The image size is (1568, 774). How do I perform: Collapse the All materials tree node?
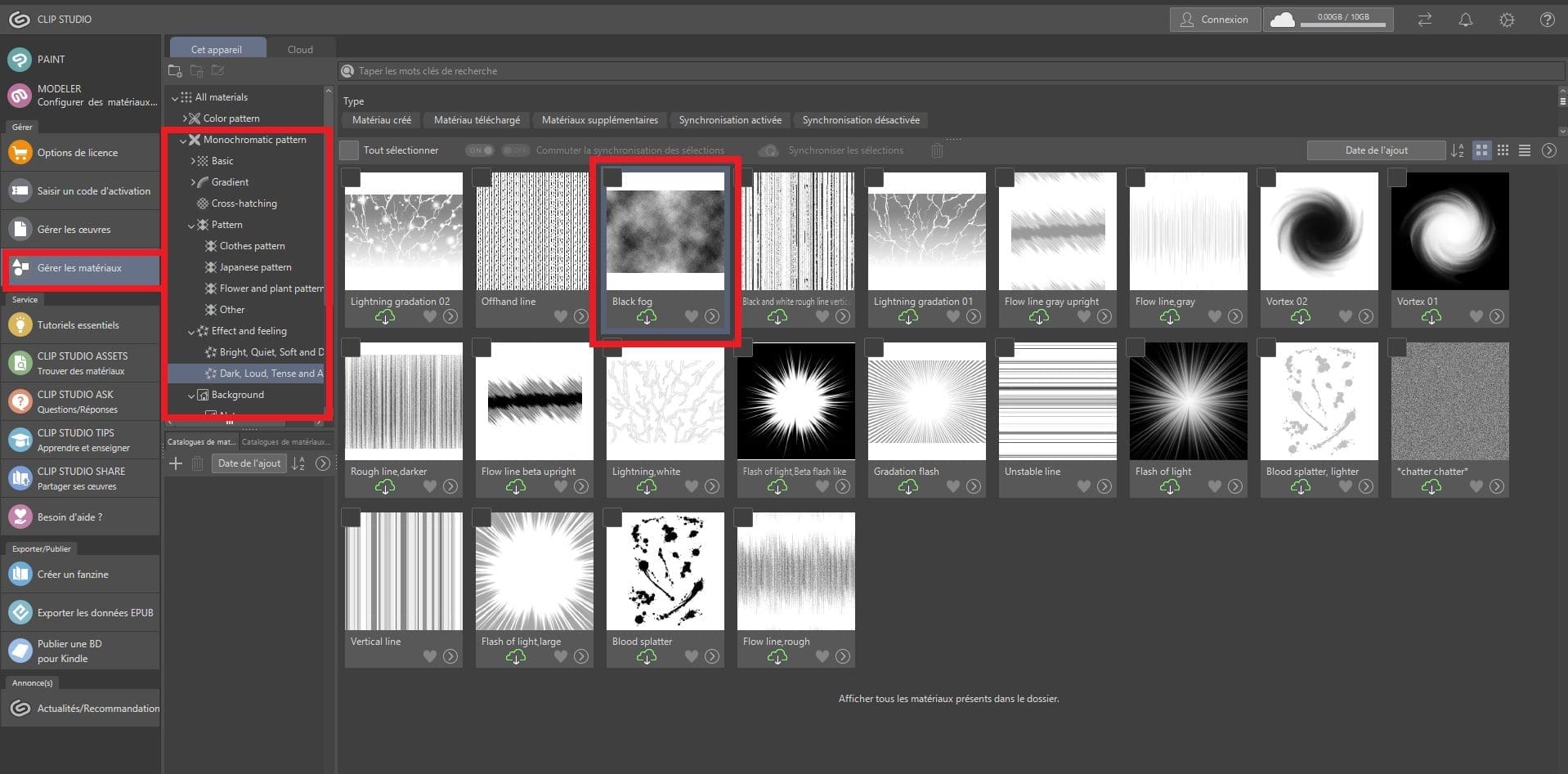click(175, 97)
